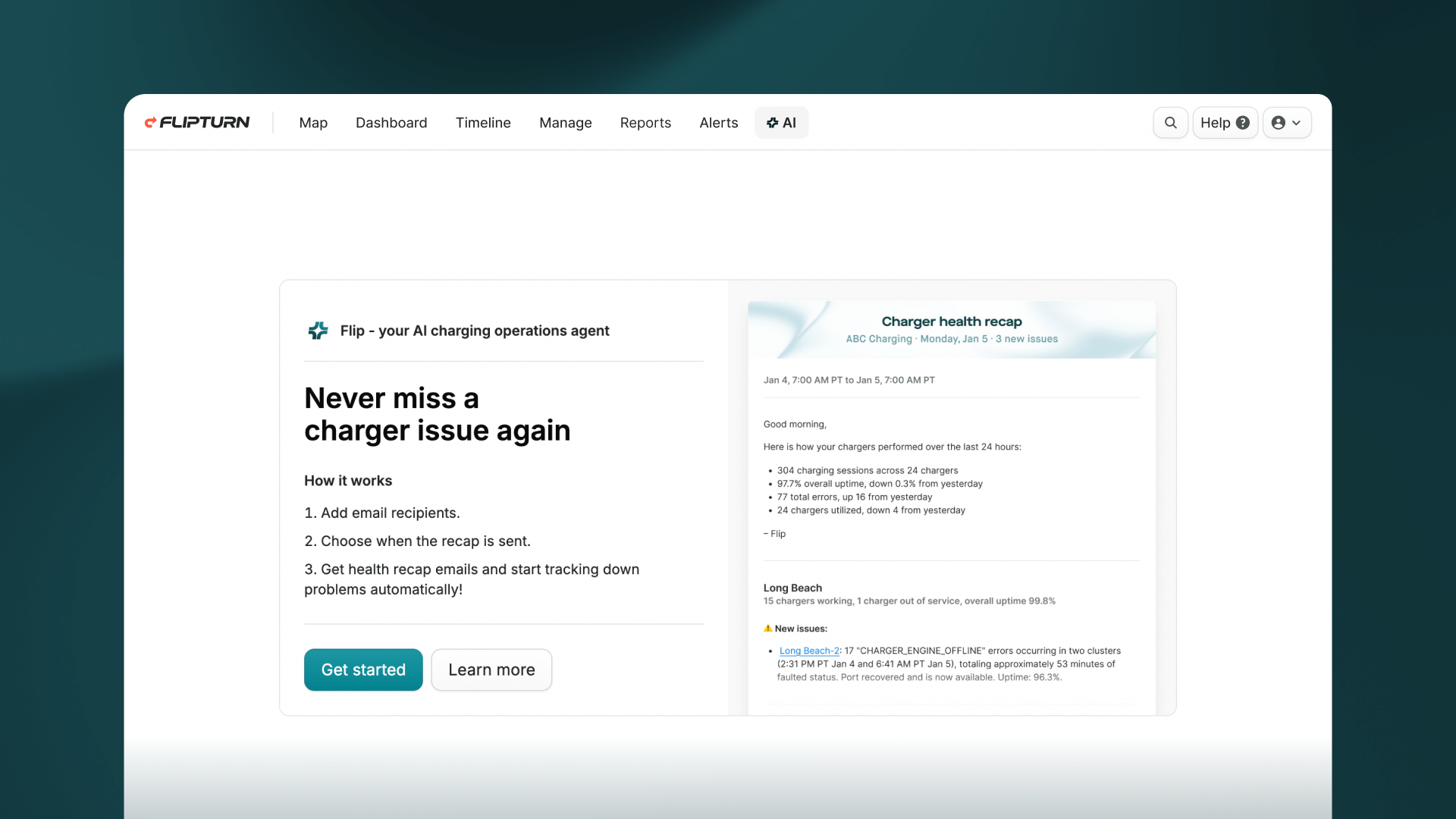Image resolution: width=1456 pixels, height=819 pixels.
Task: Open the Long Beach-2 link
Action: click(809, 651)
